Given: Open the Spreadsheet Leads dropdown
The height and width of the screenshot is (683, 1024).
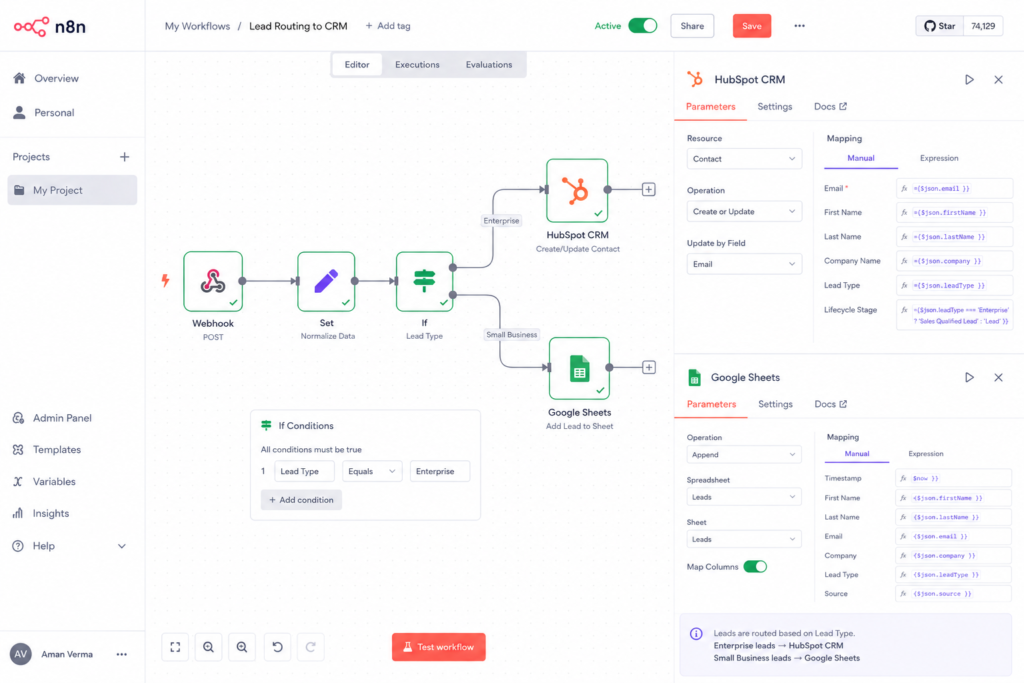Looking at the screenshot, I should [744, 497].
